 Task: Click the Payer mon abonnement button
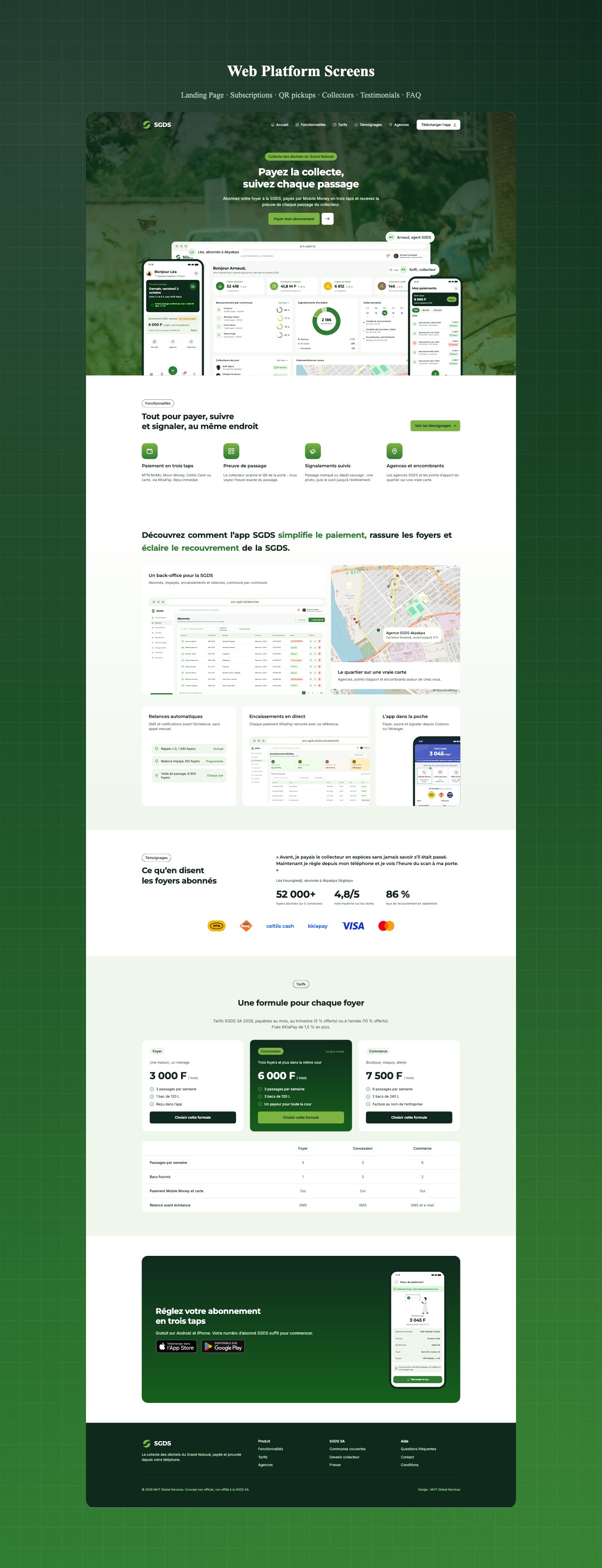[x=294, y=219]
